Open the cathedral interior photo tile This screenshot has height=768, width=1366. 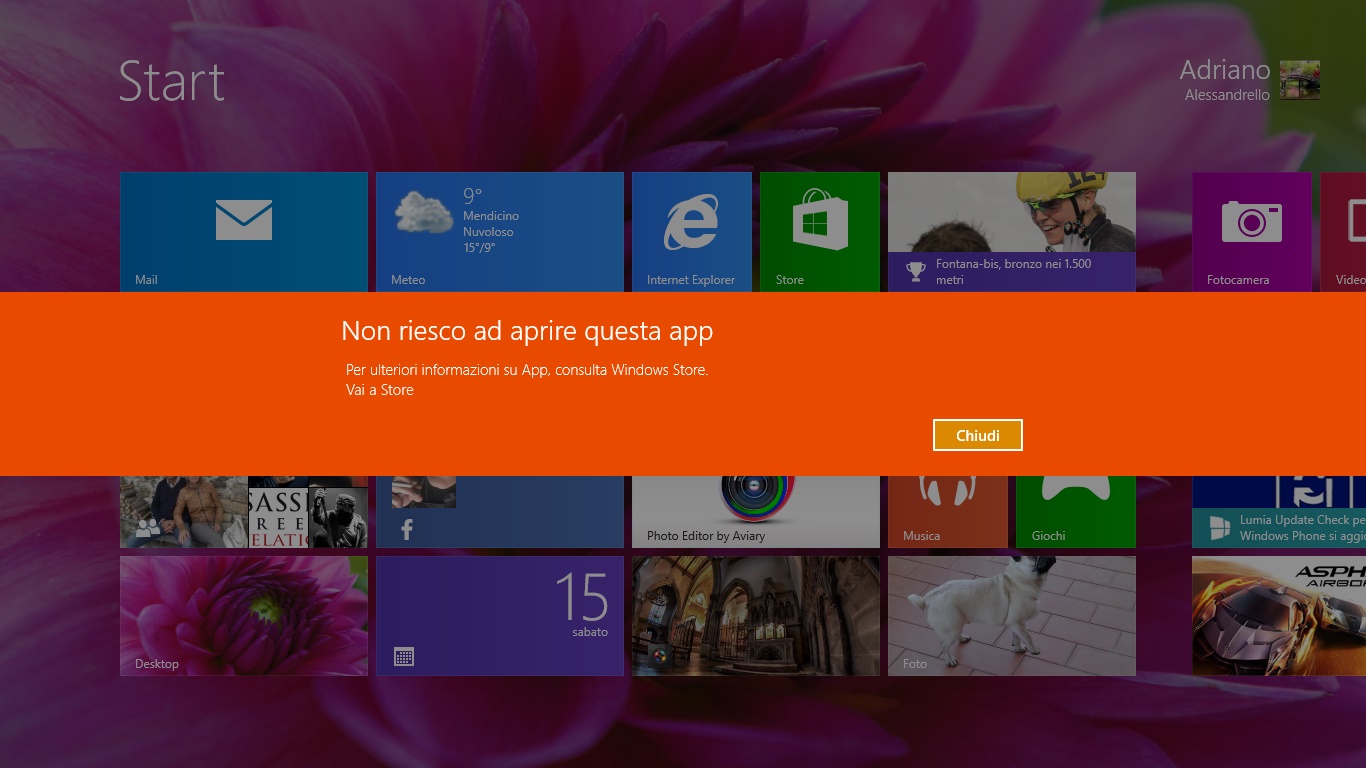pyautogui.click(x=756, y=616)
